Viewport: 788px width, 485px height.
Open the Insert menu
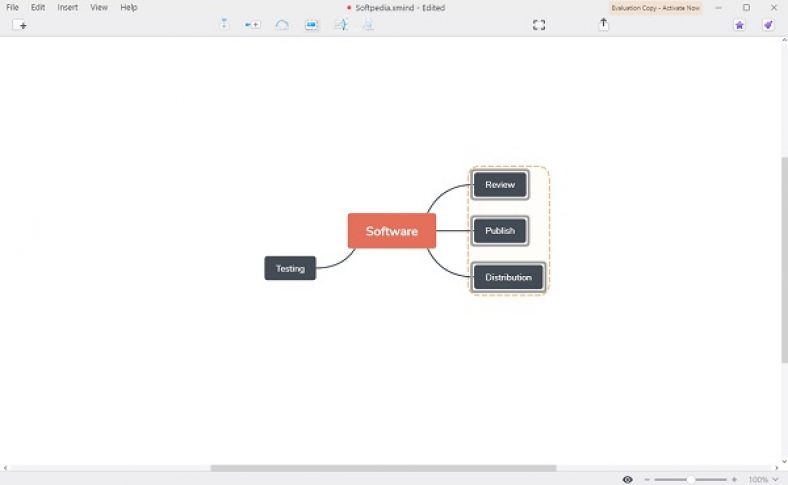[x=67, y=7]
